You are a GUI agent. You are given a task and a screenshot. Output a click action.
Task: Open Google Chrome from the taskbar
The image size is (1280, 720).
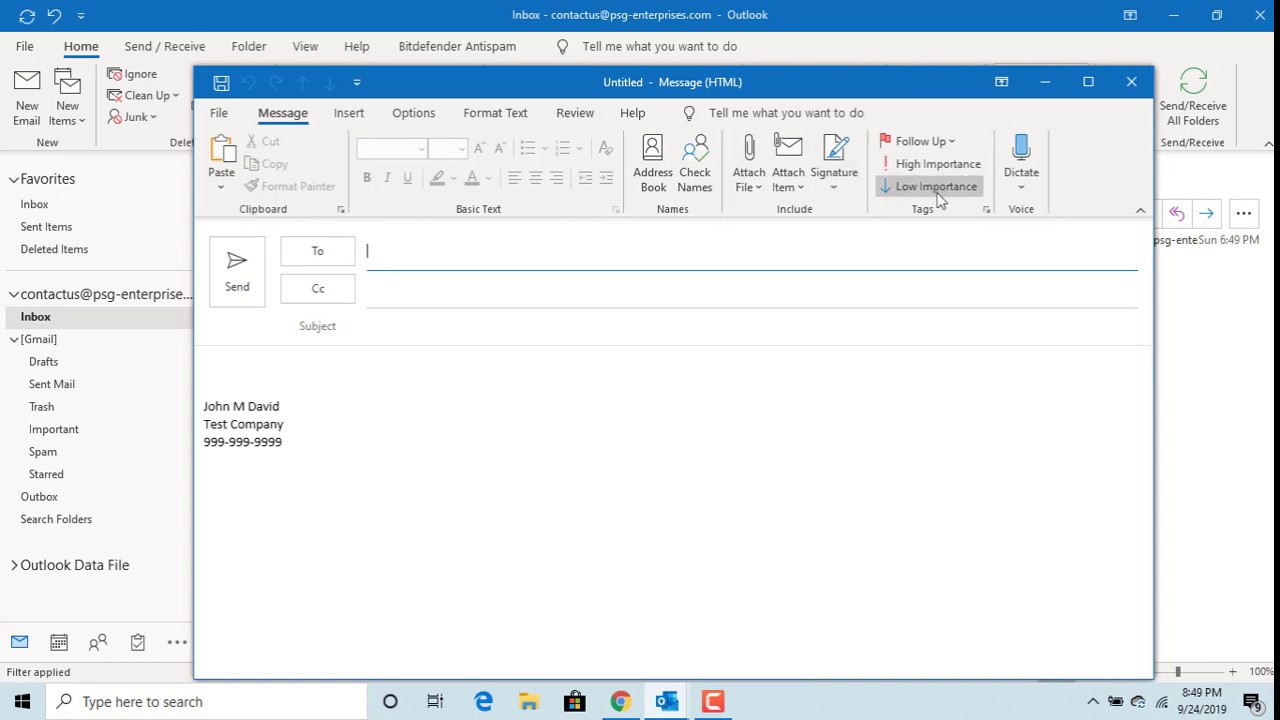coord(621,702)
